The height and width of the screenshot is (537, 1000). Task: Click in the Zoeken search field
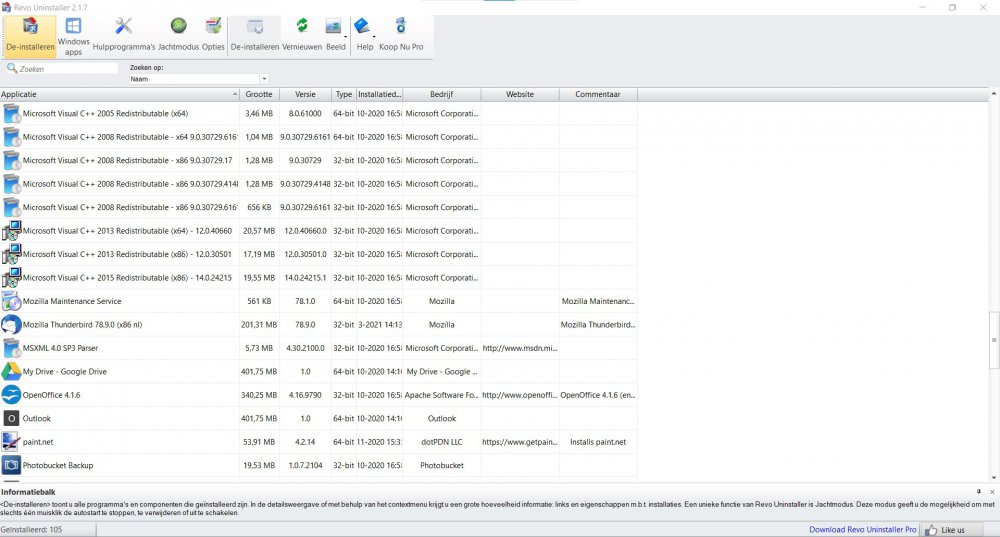point(66,69)
